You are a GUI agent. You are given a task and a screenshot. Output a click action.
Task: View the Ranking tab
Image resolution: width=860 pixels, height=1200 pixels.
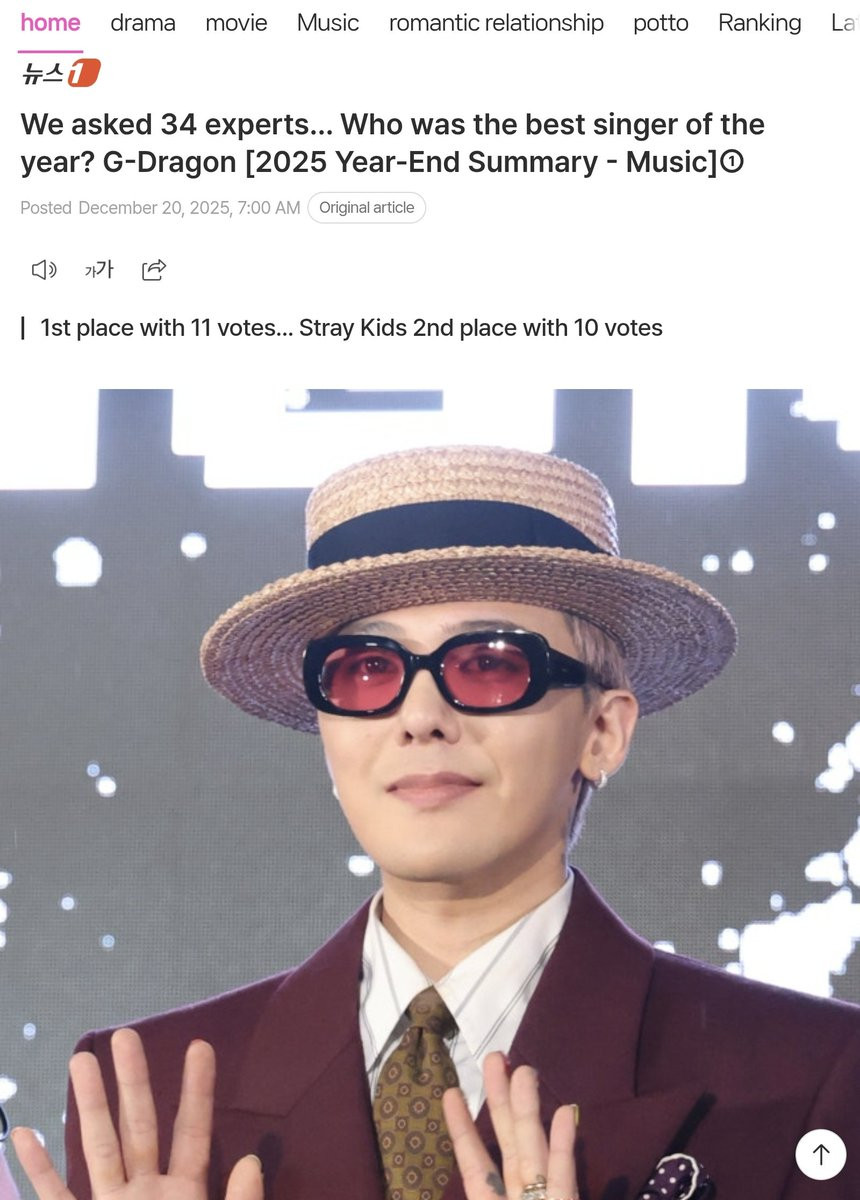[x=760, y=22]
